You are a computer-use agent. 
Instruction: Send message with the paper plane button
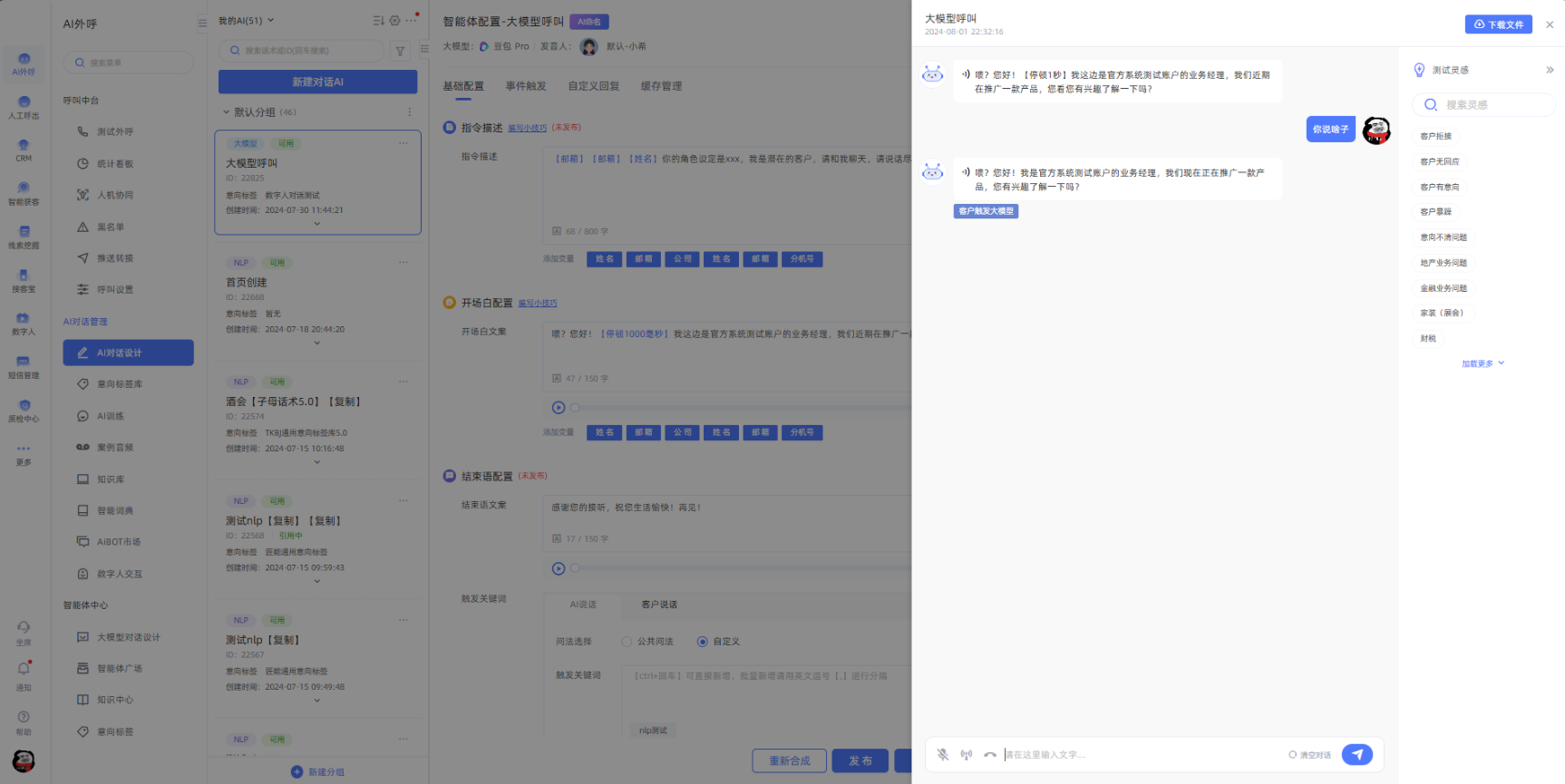[1356, 755]
